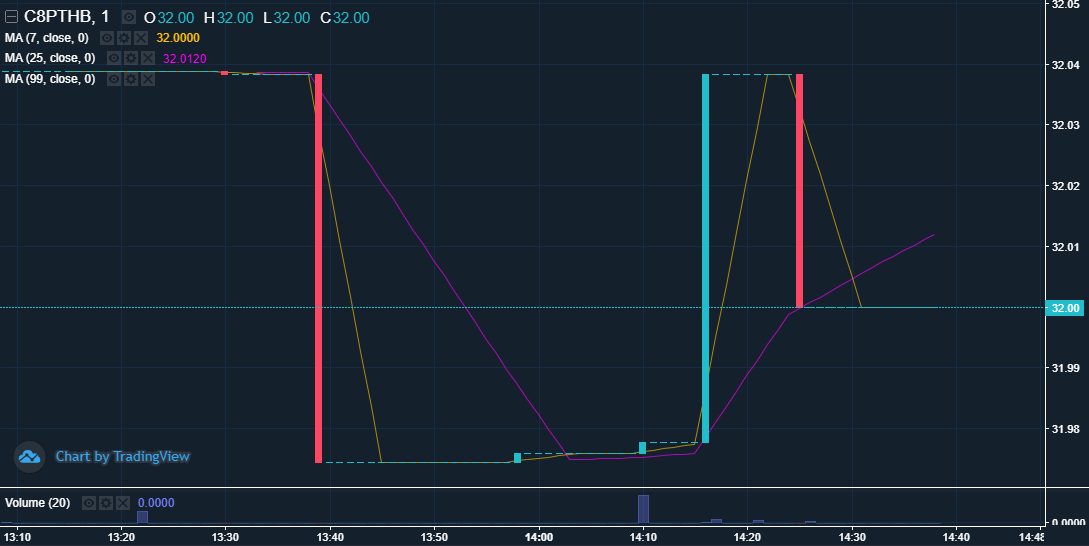Hide the MA (7, close, 0) indicator
The image size is (1089, 546).
109,38
